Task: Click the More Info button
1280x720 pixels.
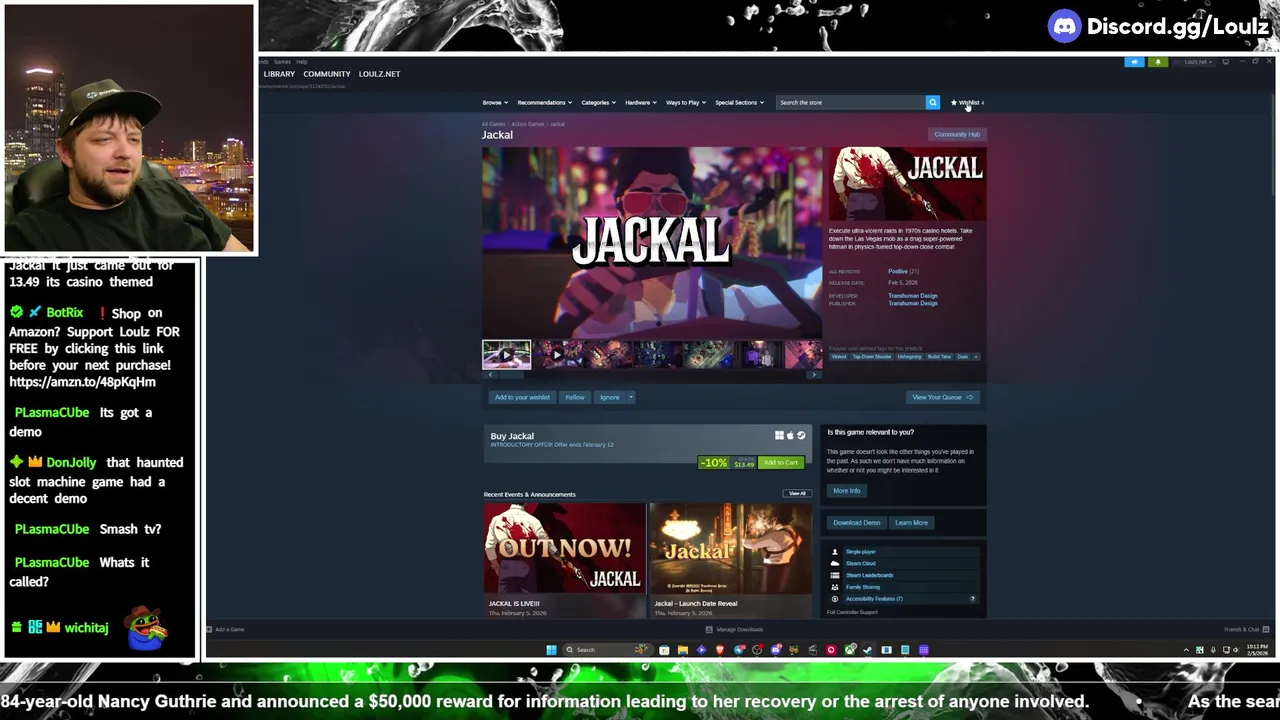Action: point(847,491)
